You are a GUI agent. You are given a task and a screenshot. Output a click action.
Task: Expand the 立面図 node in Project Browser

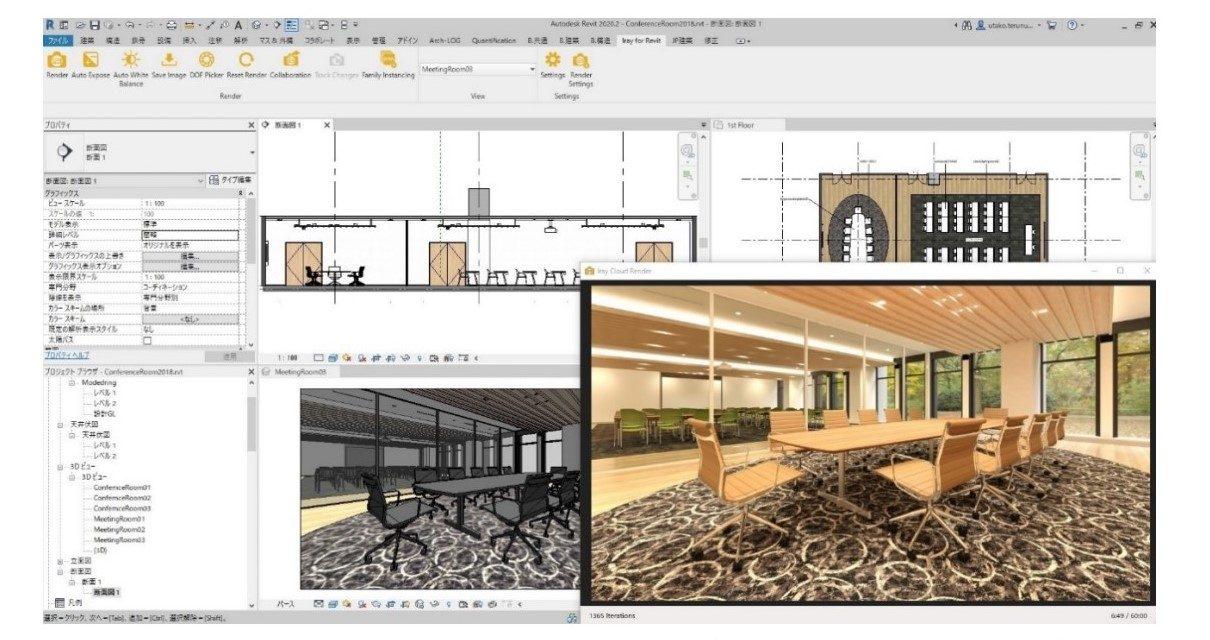pos(60,561)
